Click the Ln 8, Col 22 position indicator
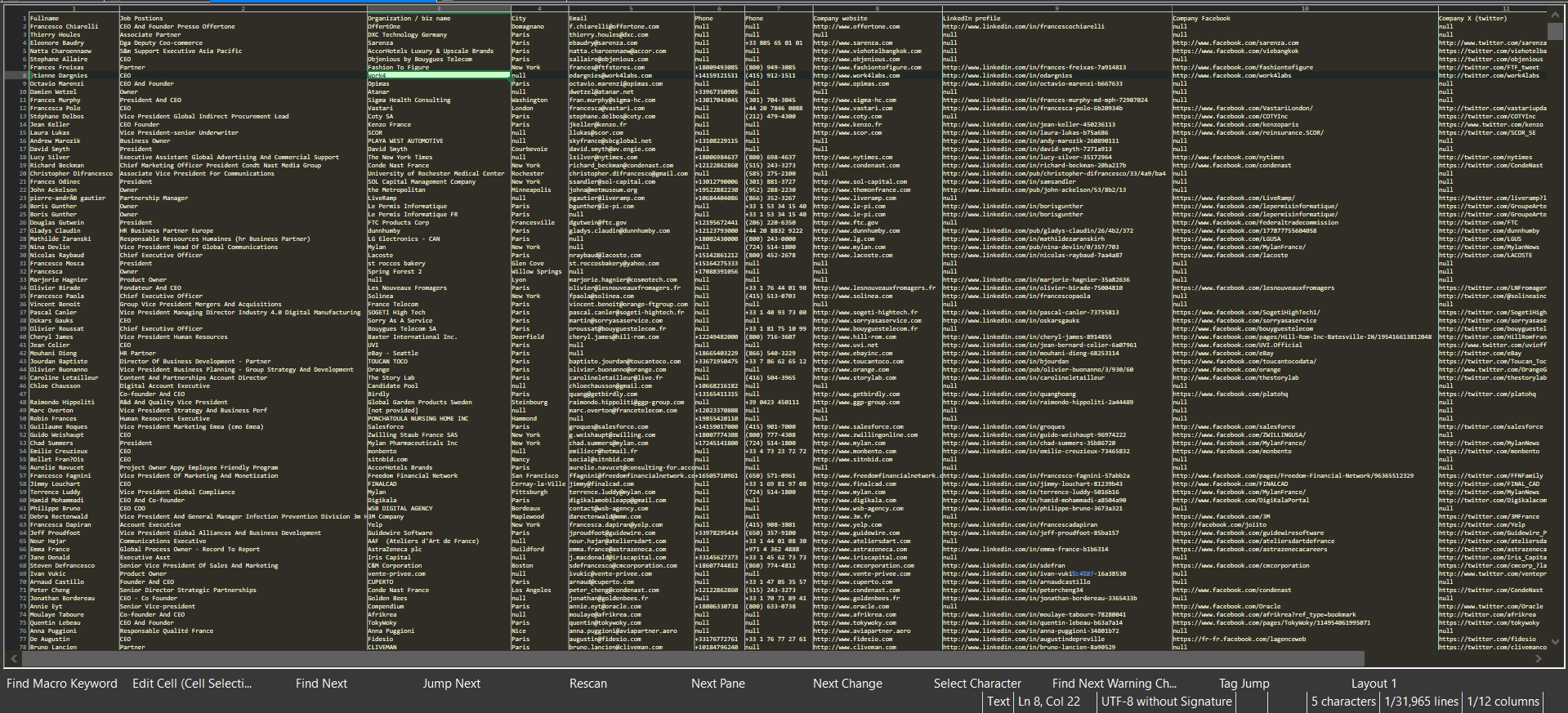The height and width of the screenshot is (713, 1568). tap(1048, 702)
